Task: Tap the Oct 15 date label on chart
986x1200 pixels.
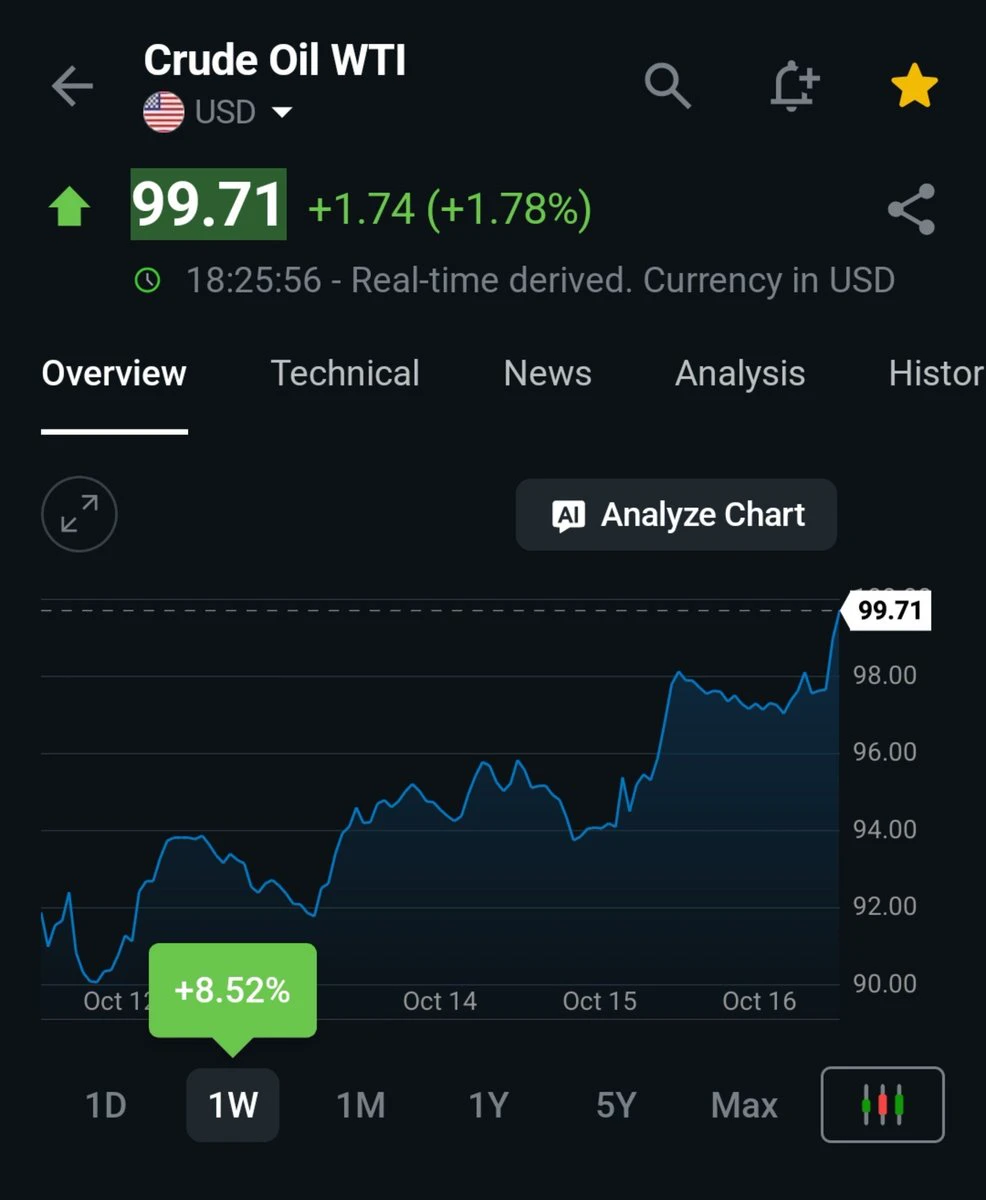Action: tap(600, 1000)
